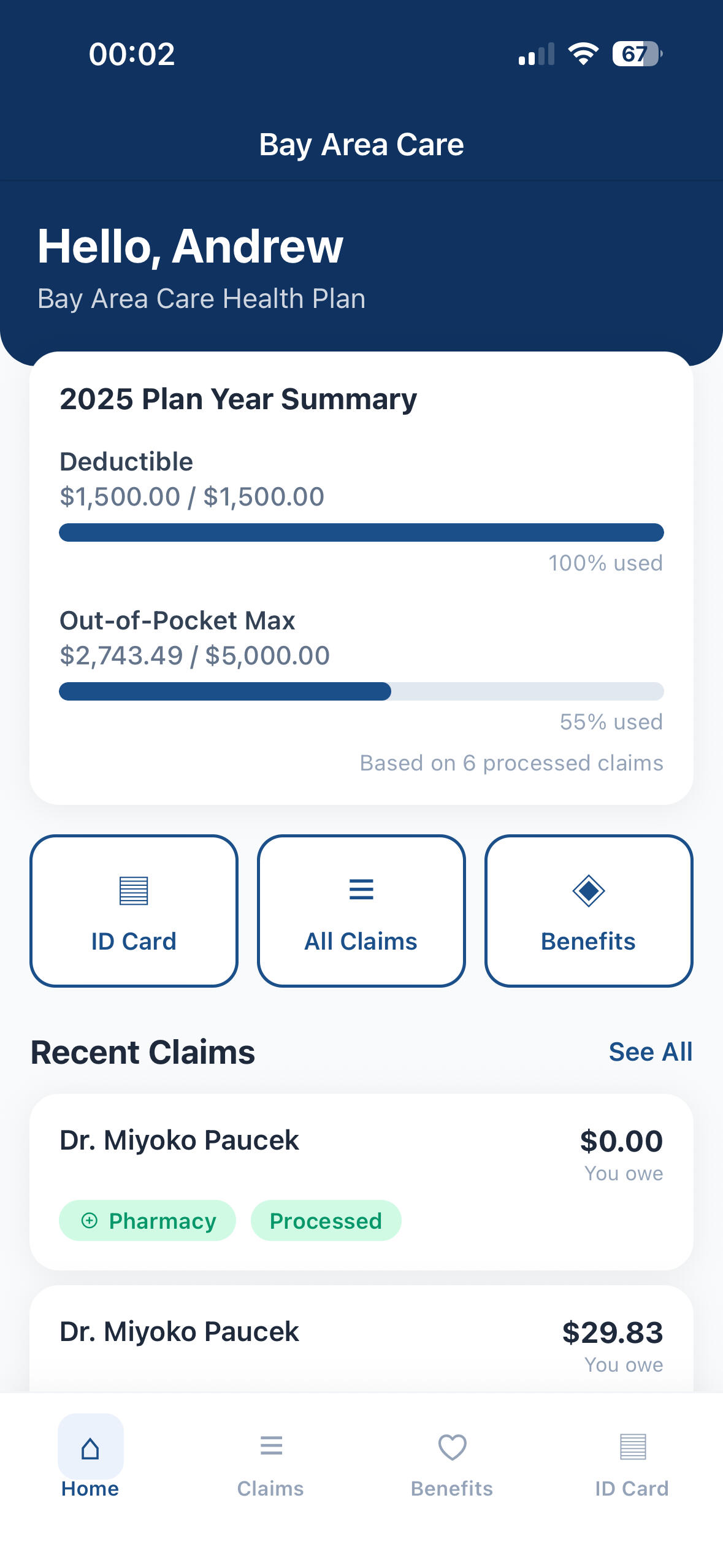The image size is (723, 1568).
Task: Tap the battery status icon
Action: click(x=637, y=54)
